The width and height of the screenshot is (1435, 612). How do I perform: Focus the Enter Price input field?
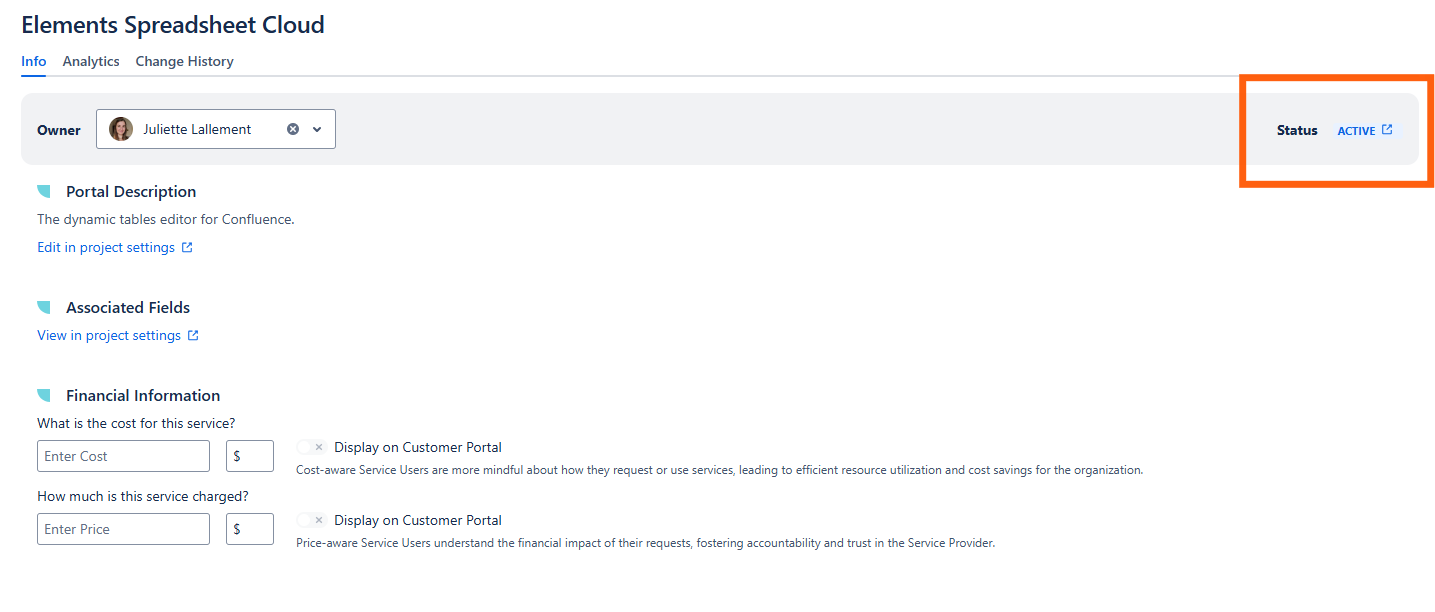[x=123, y=529]
